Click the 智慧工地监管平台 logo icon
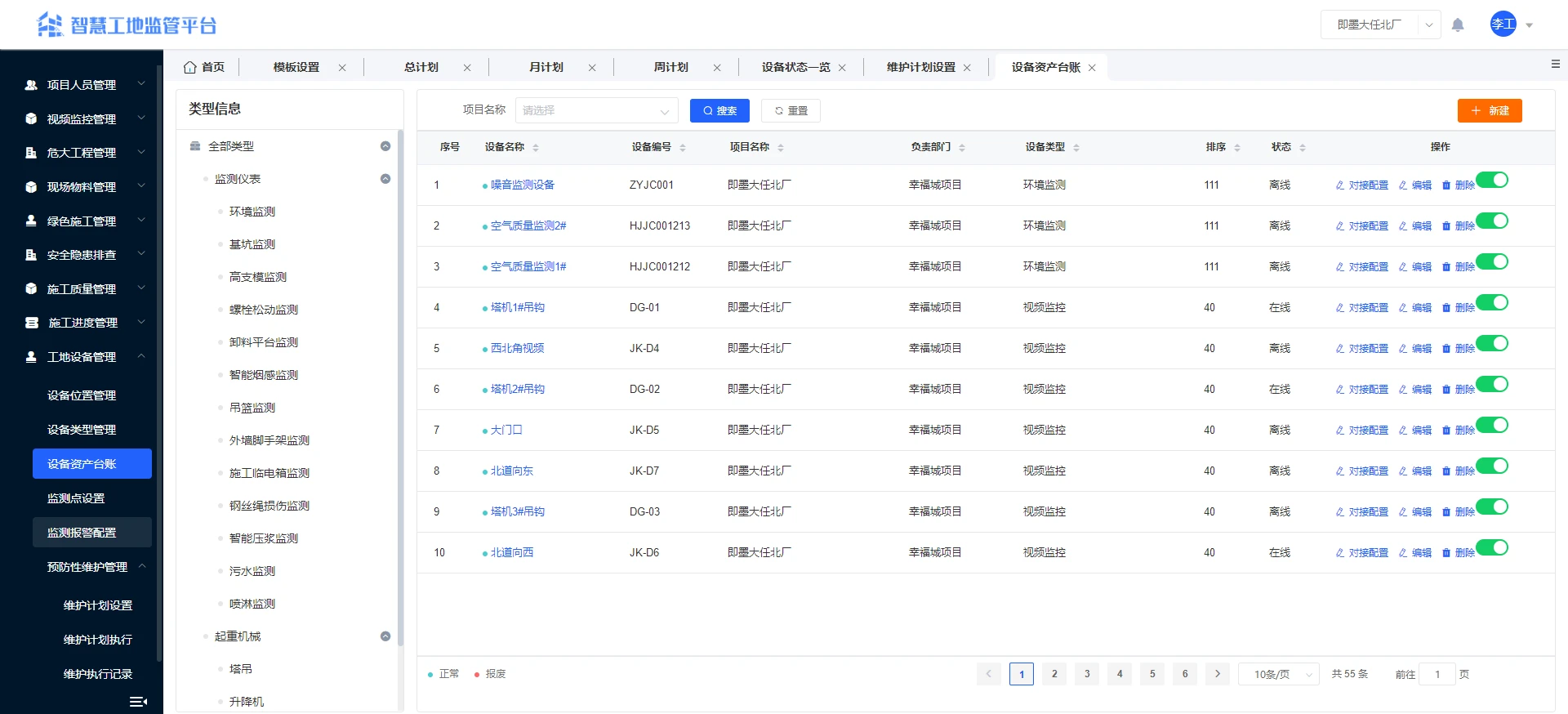 pyautogui.click(x=50, y=25)
